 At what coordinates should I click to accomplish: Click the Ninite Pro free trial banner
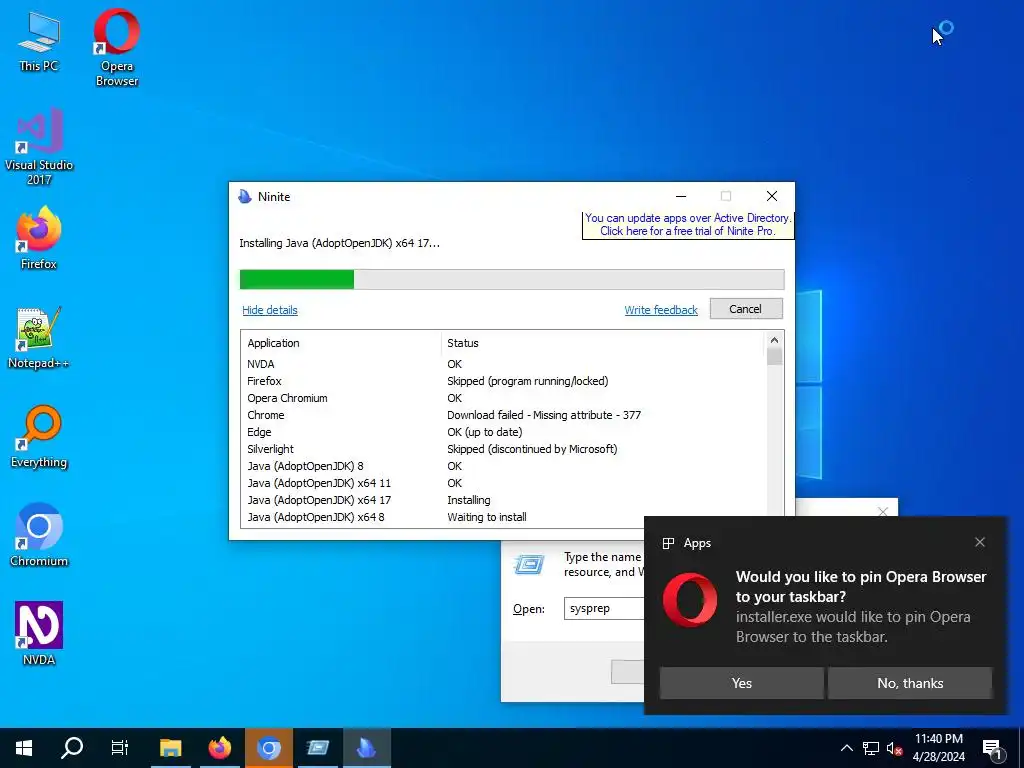(688, 225)
